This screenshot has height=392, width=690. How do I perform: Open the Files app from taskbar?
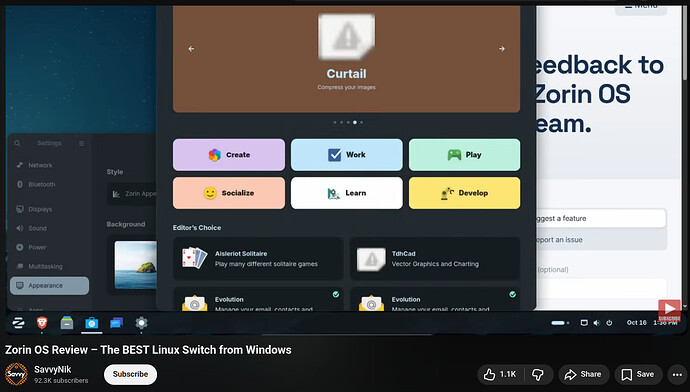point(67,323)
